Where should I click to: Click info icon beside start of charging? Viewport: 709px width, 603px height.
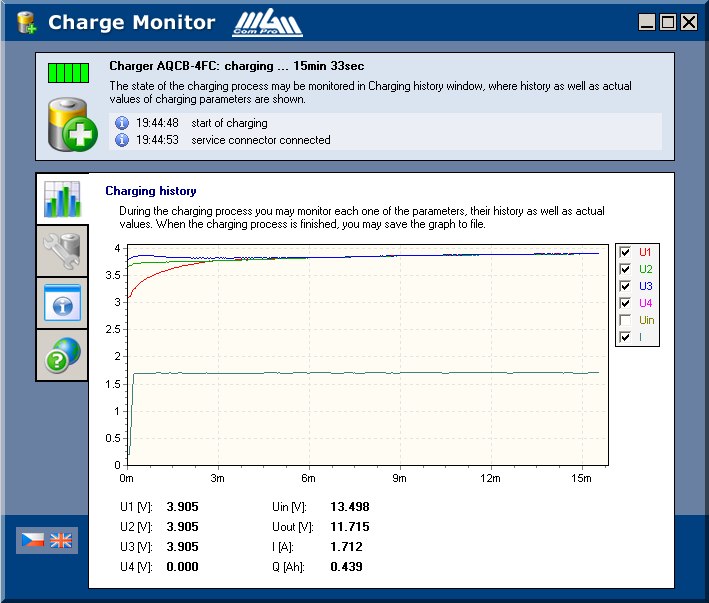(x=122, y=123)
